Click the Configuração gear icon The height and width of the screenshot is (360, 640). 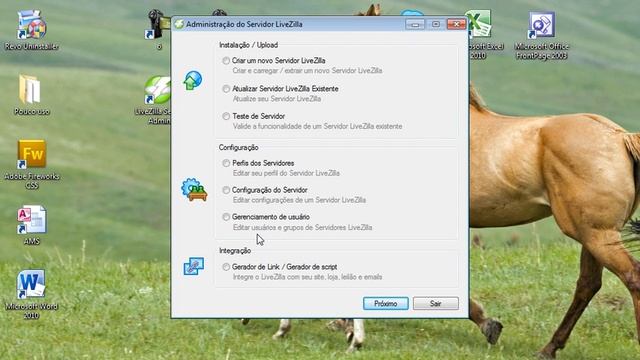pyautogui.click(x=194, y=189)
